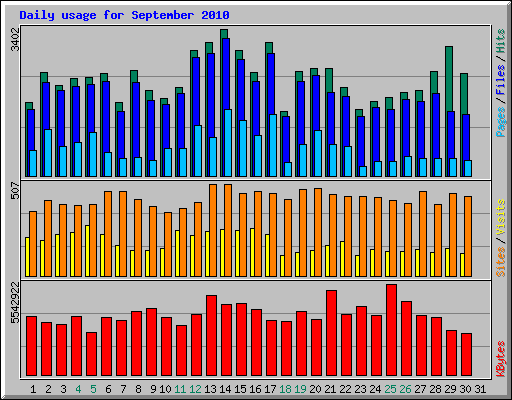512x400 pixels.
Task: Select the tallest red KBytes bar on day 25
Action: [x=391, y=330]
